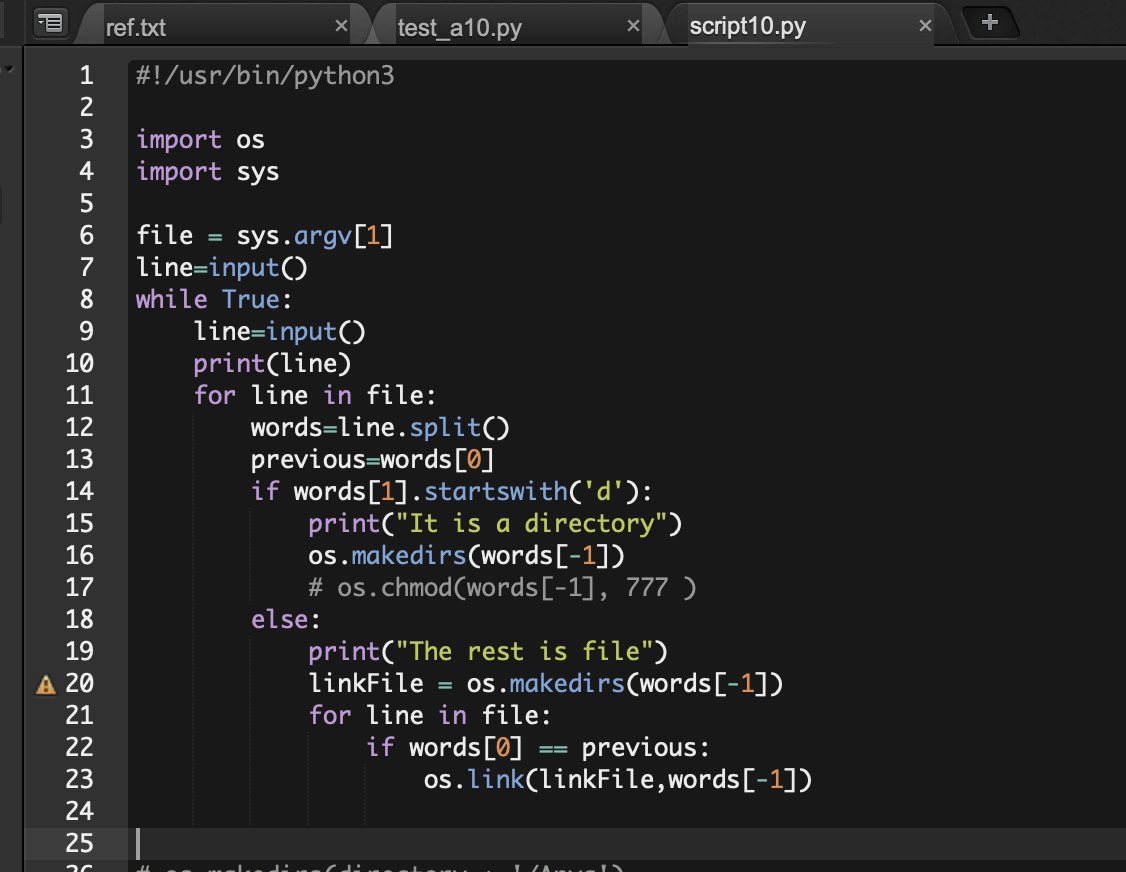Close the test_a10.py tab
Image resolution: width=1126 pixels, height=872 pixels.
631,25
